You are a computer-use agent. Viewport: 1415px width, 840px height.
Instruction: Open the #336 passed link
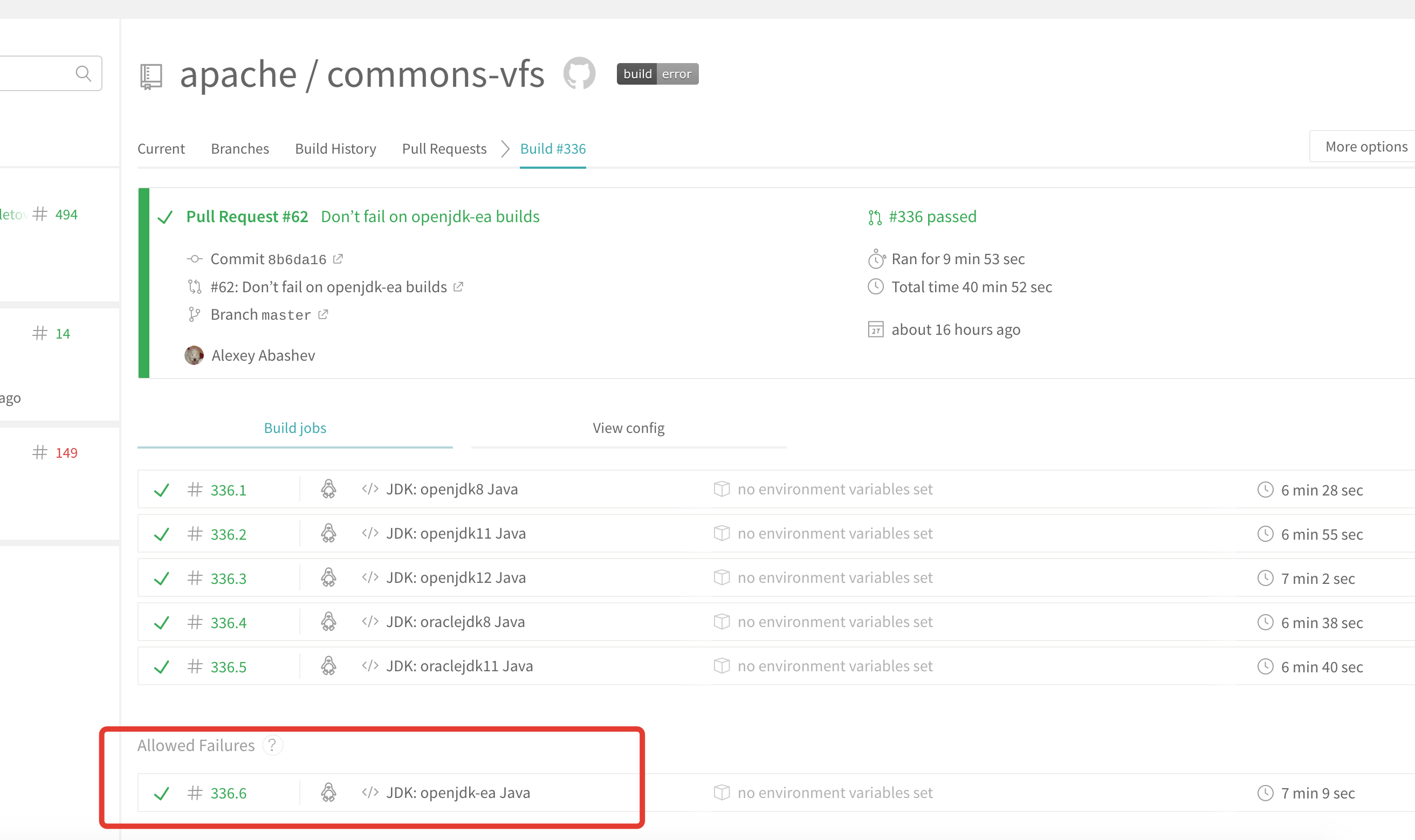pyautogui.click(x=932, y=216)
